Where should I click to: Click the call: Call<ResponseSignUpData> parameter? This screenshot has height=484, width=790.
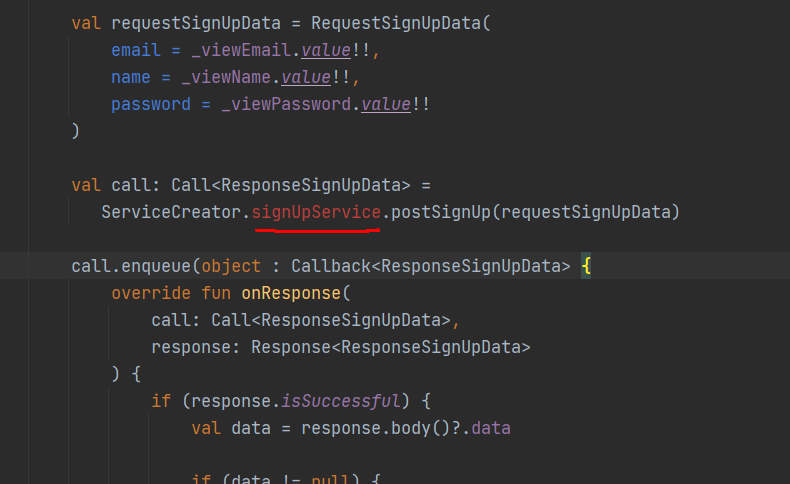[301, 320]
